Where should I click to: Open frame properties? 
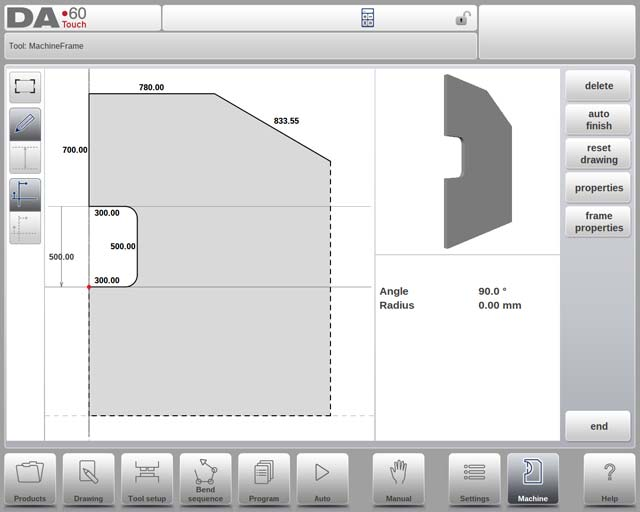coord(598,222)
